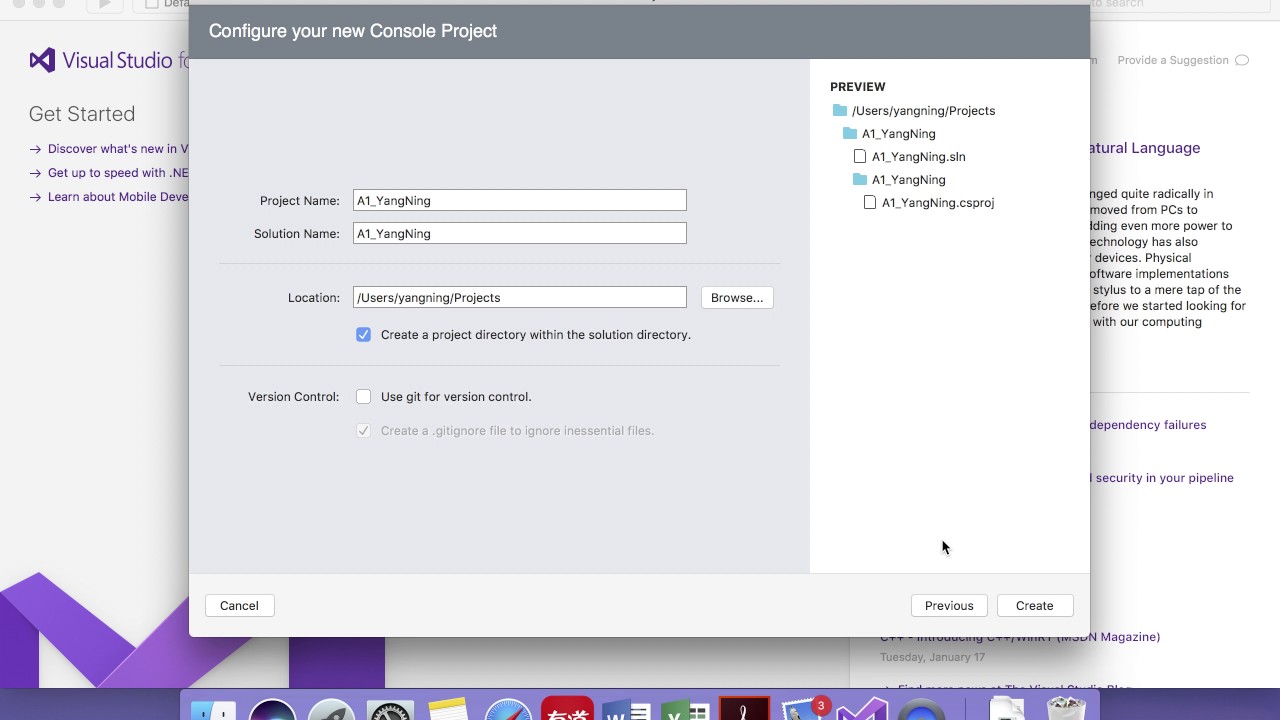Image resolution: width=1280 pixels, height=720 pixels.
Task: Click the "Version Control:" label
Action: coord(293,397)
